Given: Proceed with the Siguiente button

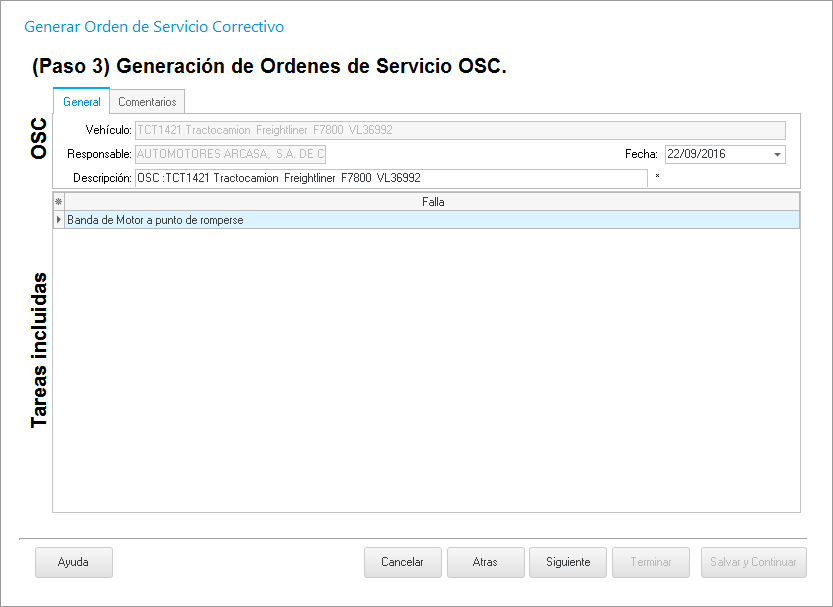Looking at the screenshot, I should 568,562.
